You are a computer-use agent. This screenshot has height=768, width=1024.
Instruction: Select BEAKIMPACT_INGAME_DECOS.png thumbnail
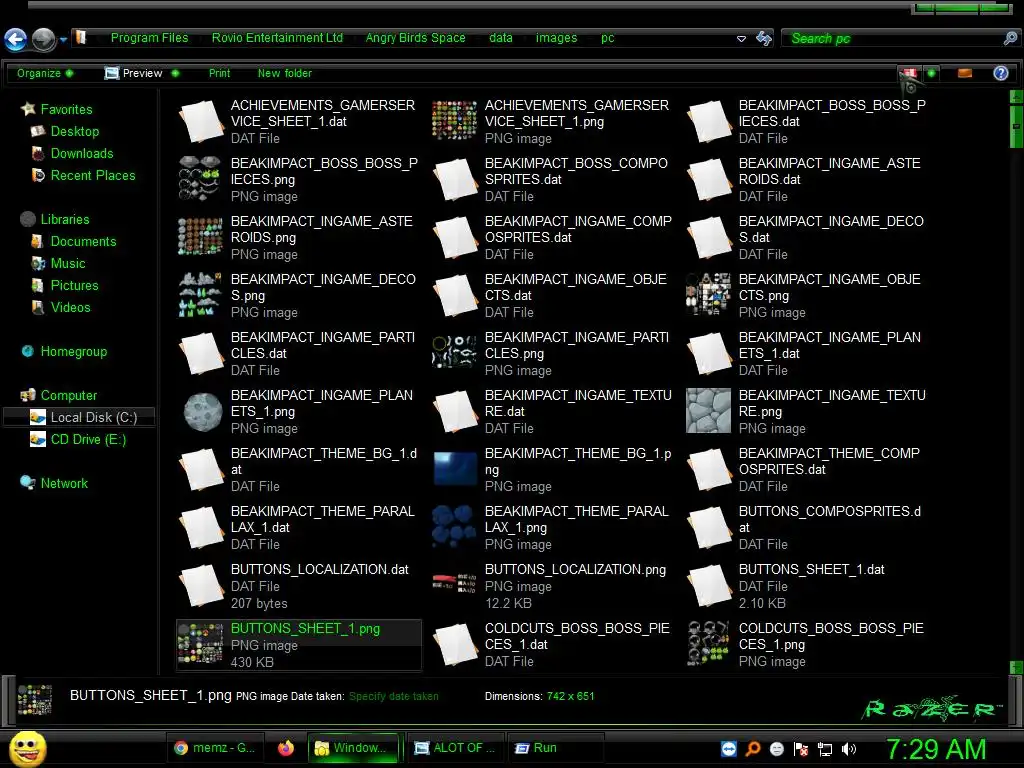200,295
